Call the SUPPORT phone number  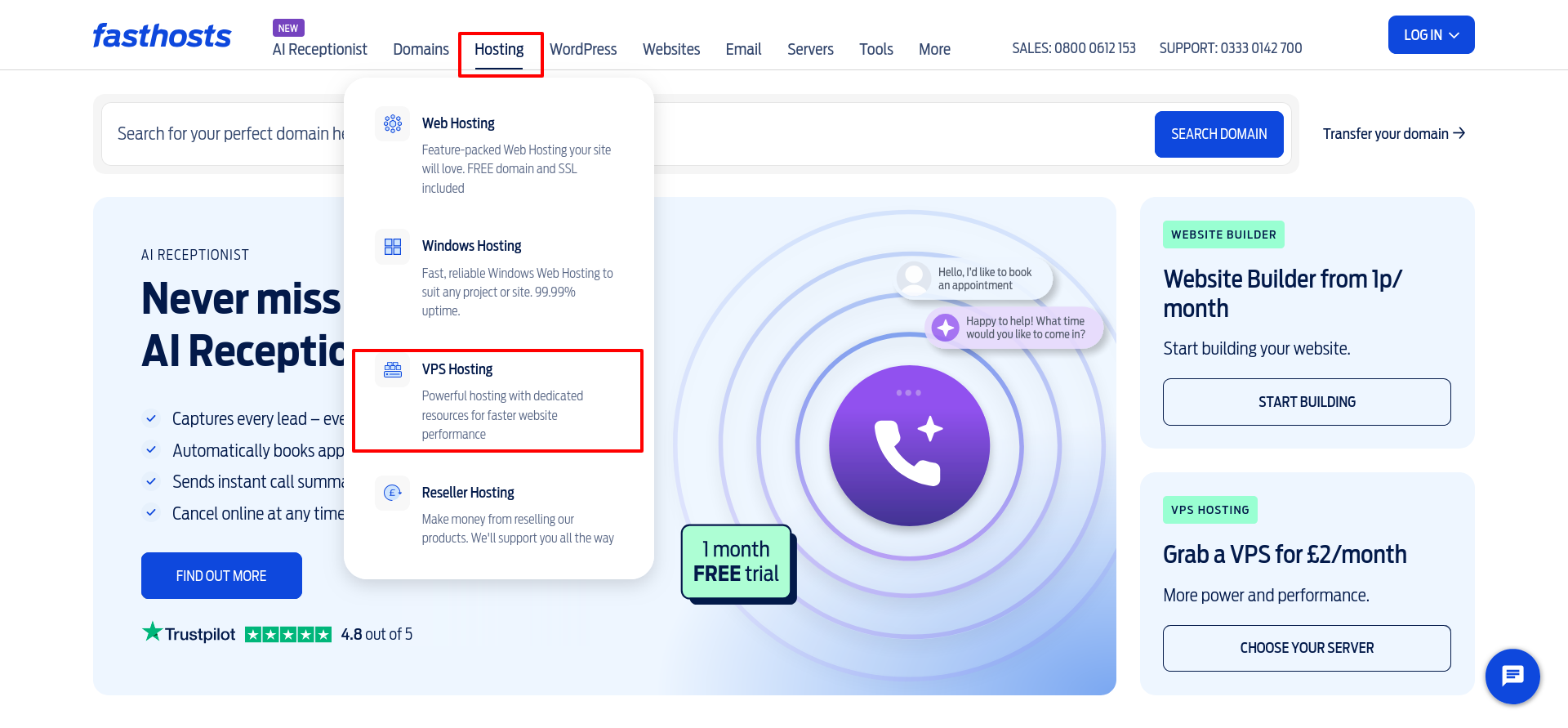pyautogui.click(x=1231, y=48)
